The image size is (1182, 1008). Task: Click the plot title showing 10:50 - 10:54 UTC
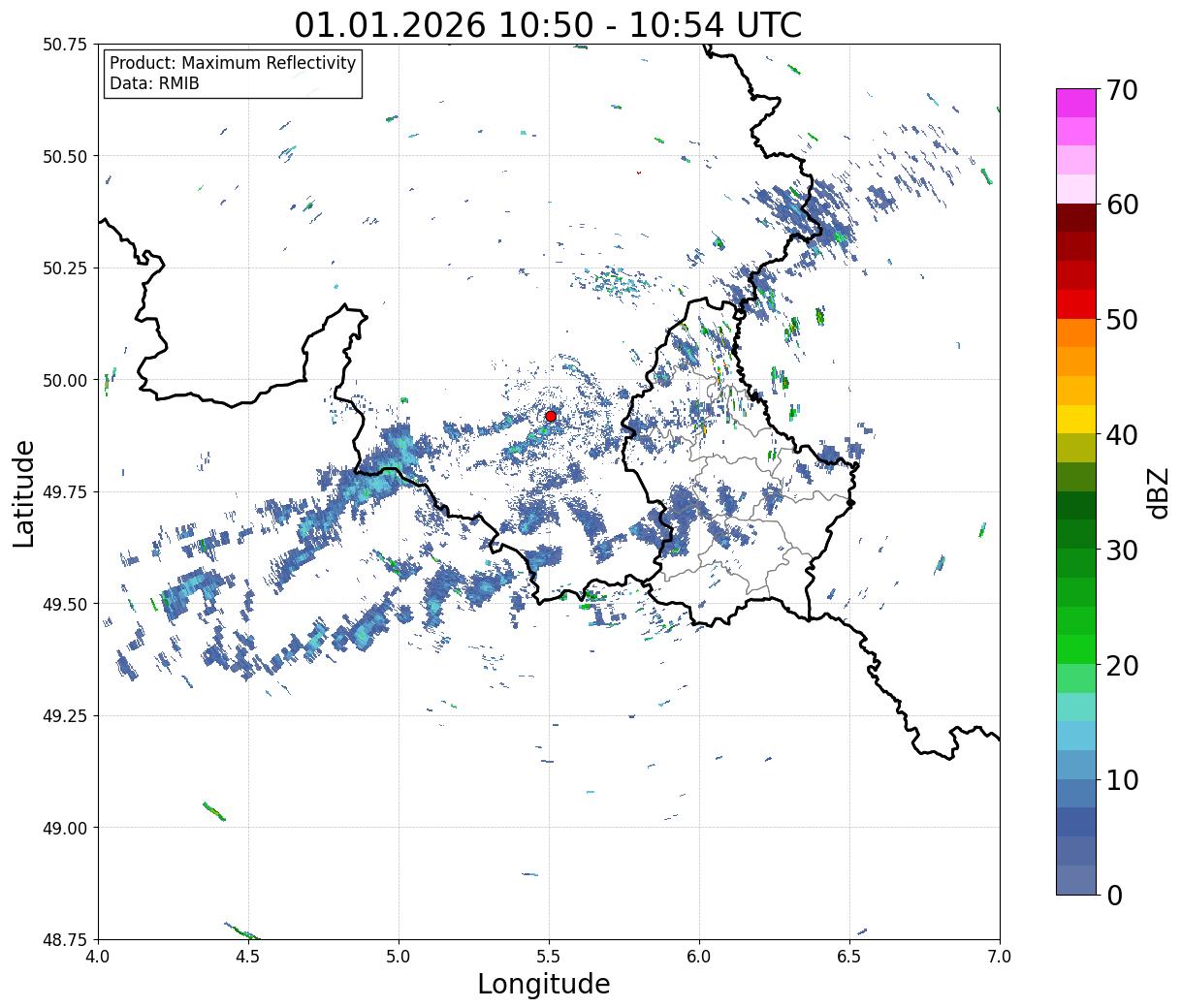click(548, 25)
